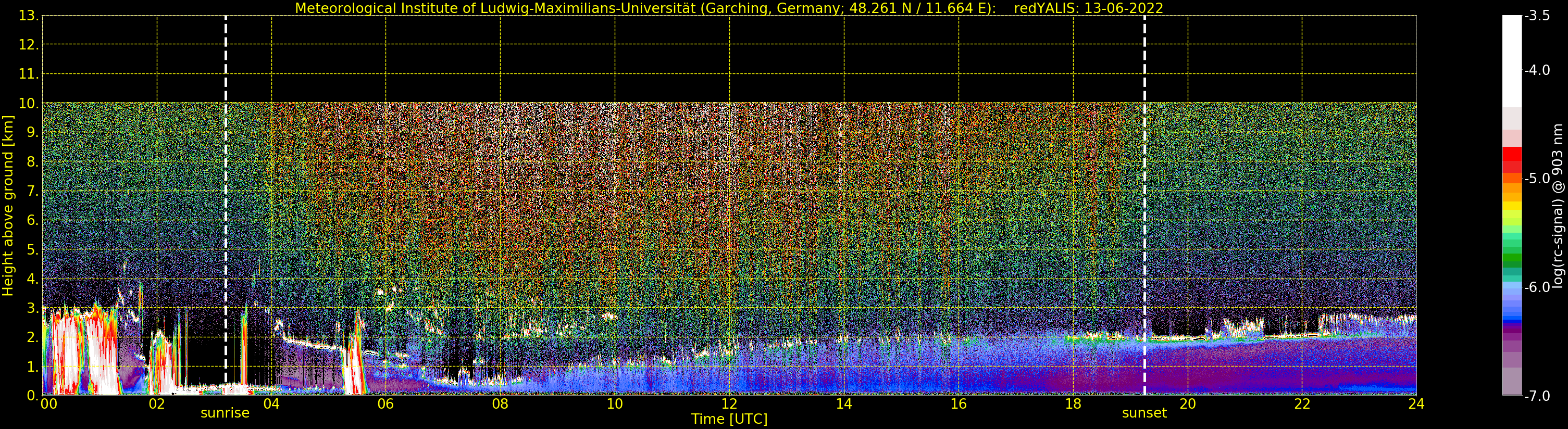Image resolution: width=1568 pixels, height=429 pixels.
Task: Click the 22 time tick label
Action: click(1302, 404)
